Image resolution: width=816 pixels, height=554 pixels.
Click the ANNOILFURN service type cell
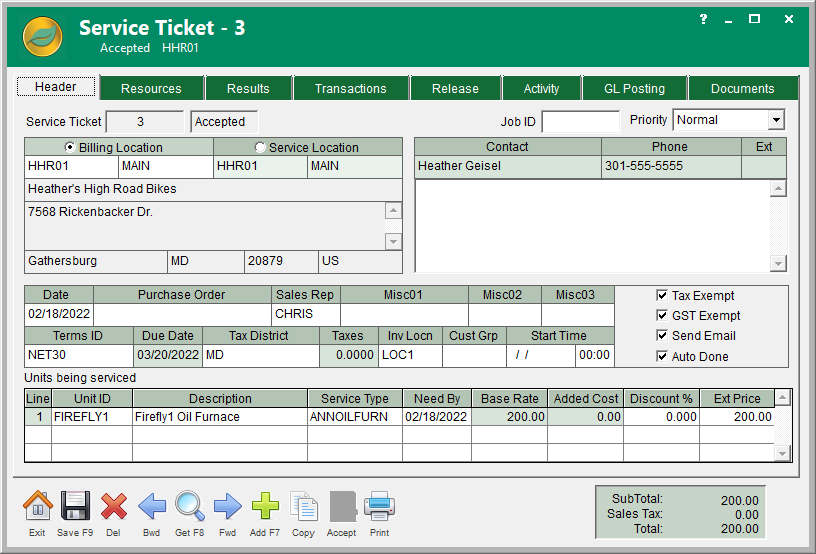pos(355,417)
